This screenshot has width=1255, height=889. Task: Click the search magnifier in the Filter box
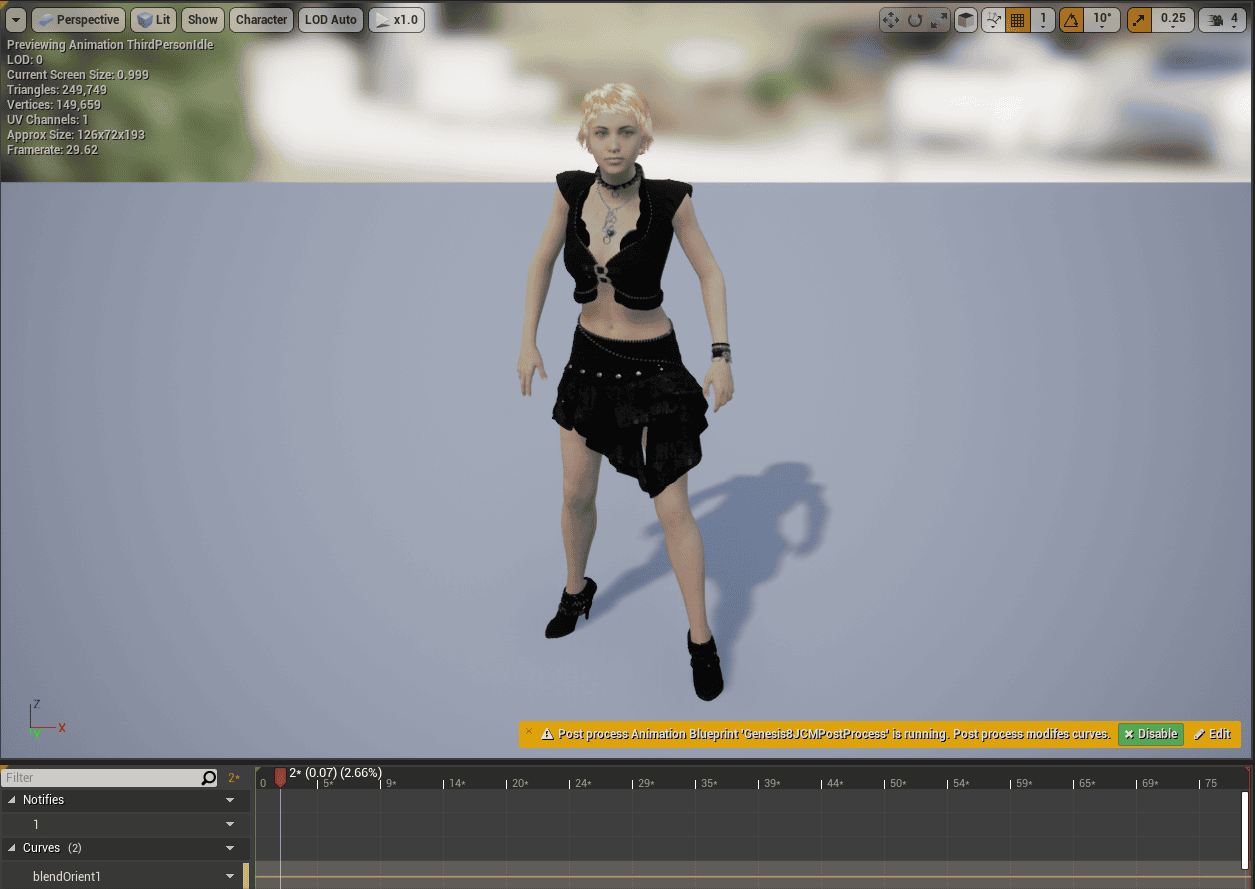pyautogui.click(x=208, y=776)
